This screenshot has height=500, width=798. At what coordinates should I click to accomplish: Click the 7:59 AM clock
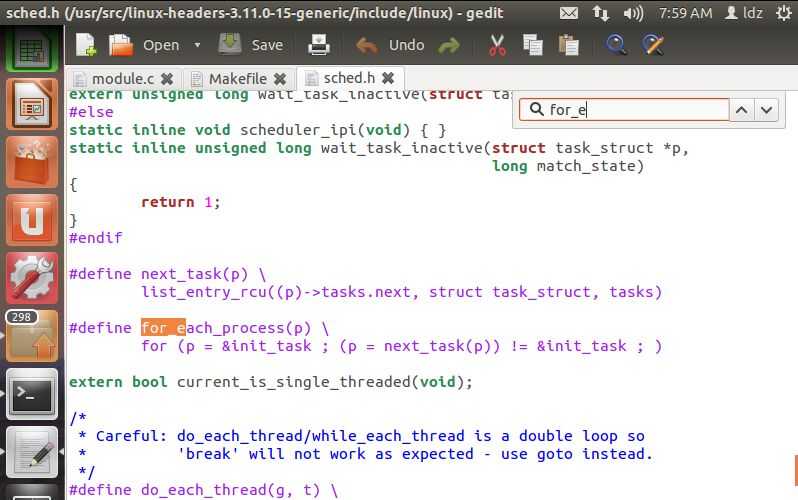click(x=685, y=13)
